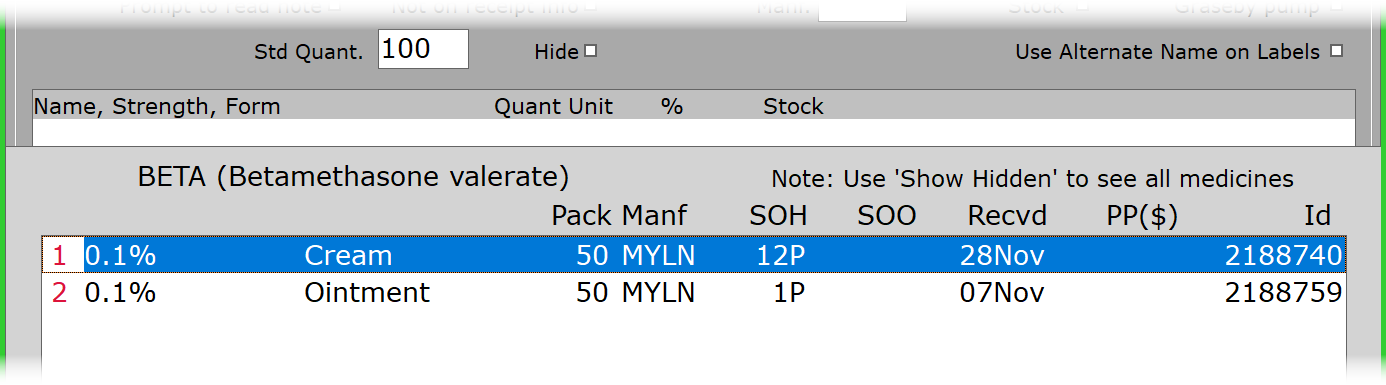
Task: Toggle the Hide checkbox
Action: [x=591, y=51]
